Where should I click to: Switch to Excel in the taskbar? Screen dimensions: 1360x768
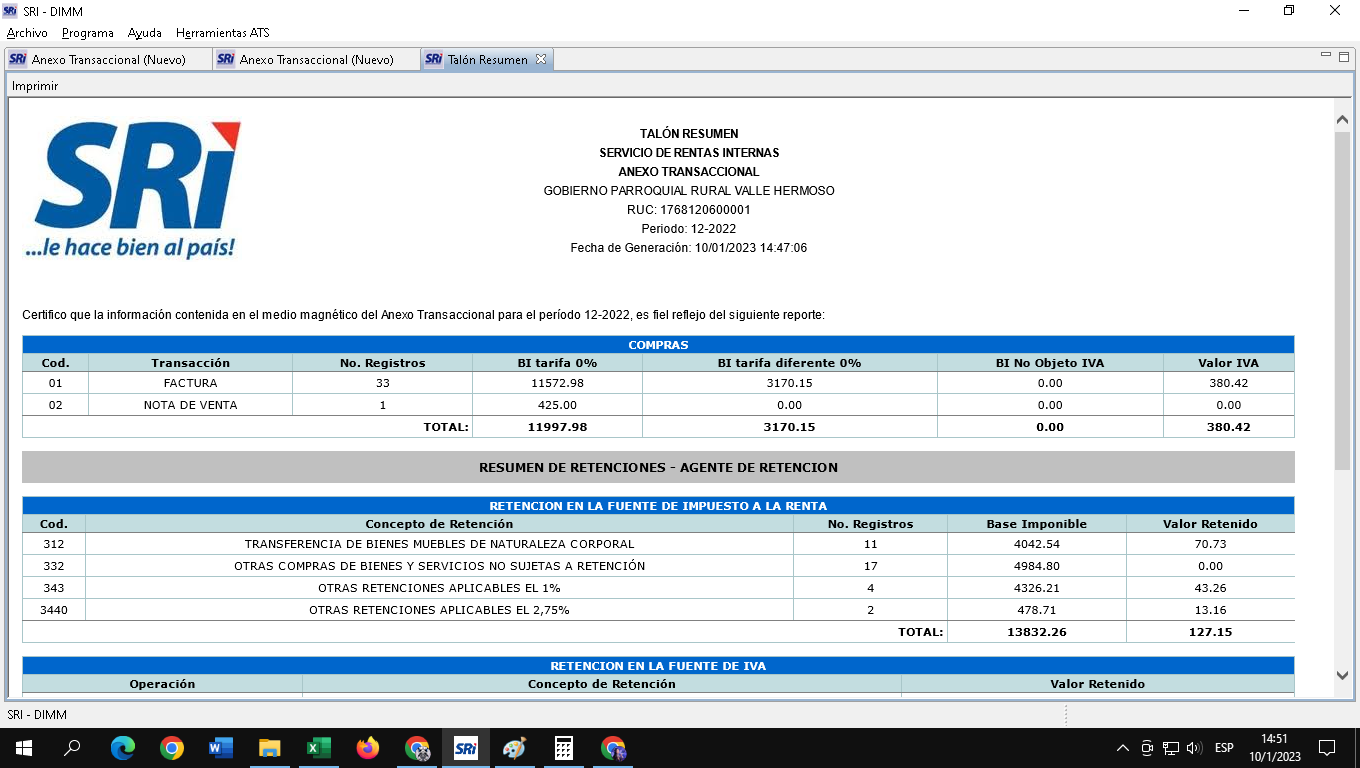point(319,748)
